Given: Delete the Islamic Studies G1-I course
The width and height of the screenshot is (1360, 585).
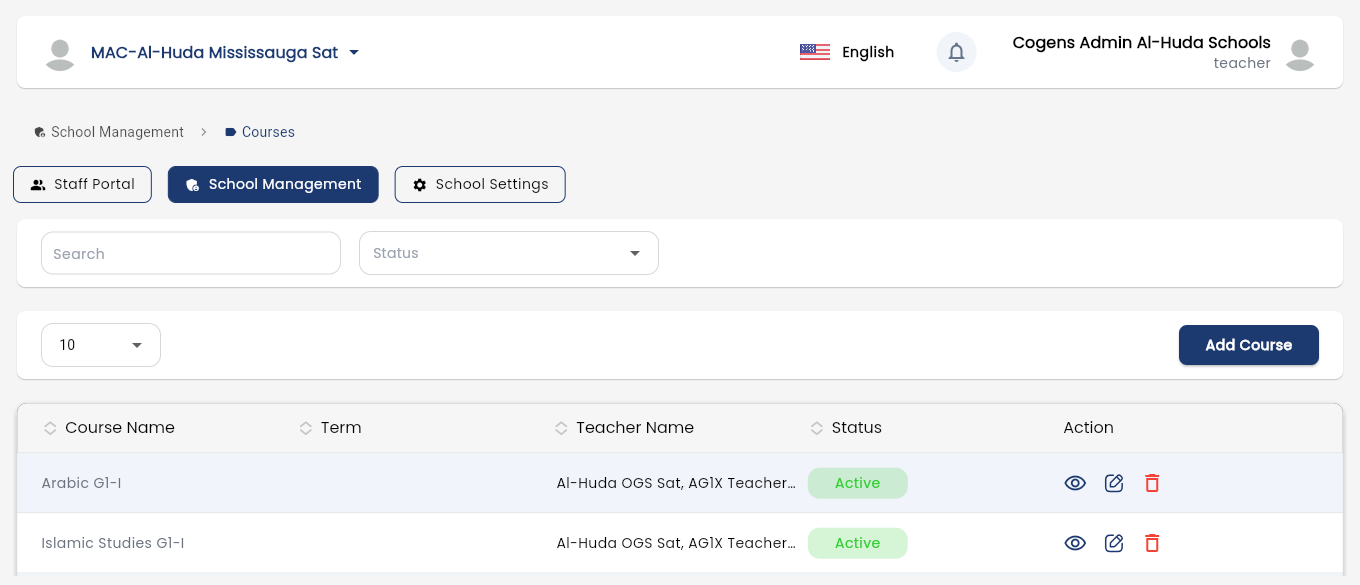Looking at the screenshot, I should 1152,543.
